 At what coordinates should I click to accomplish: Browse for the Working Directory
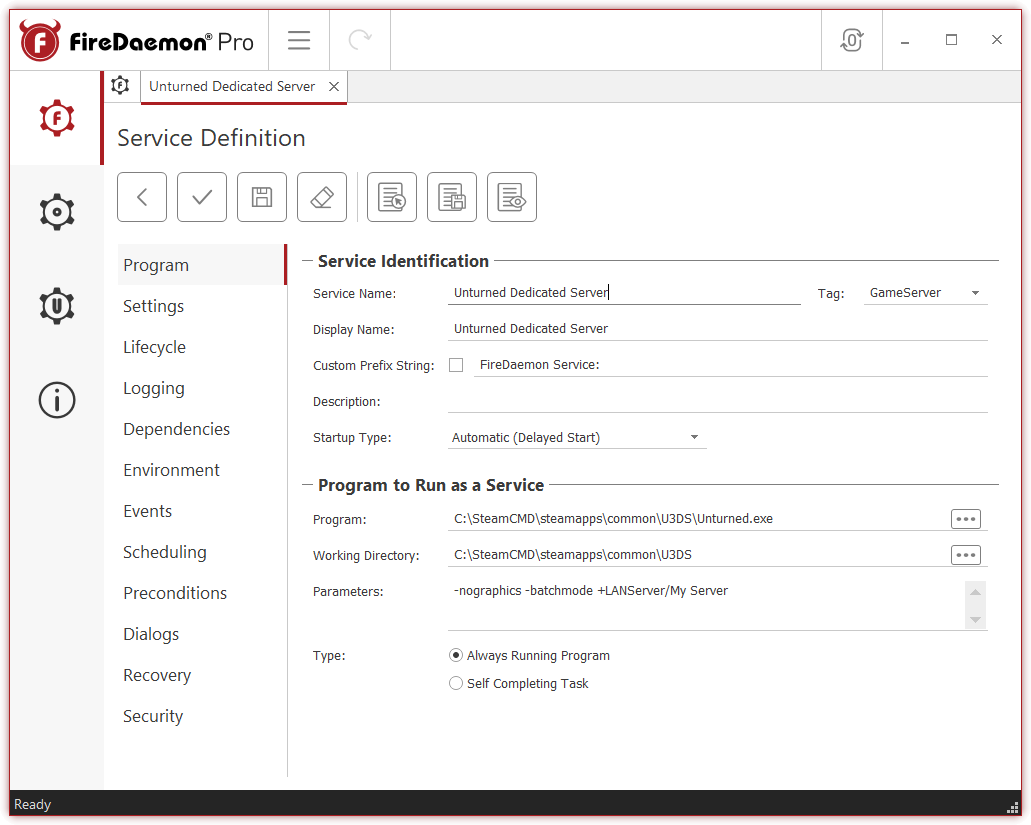(x=965, y=555)
